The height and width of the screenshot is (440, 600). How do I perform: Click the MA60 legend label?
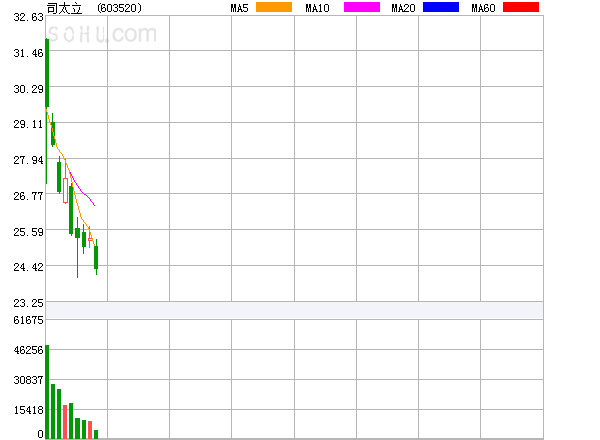483,8
